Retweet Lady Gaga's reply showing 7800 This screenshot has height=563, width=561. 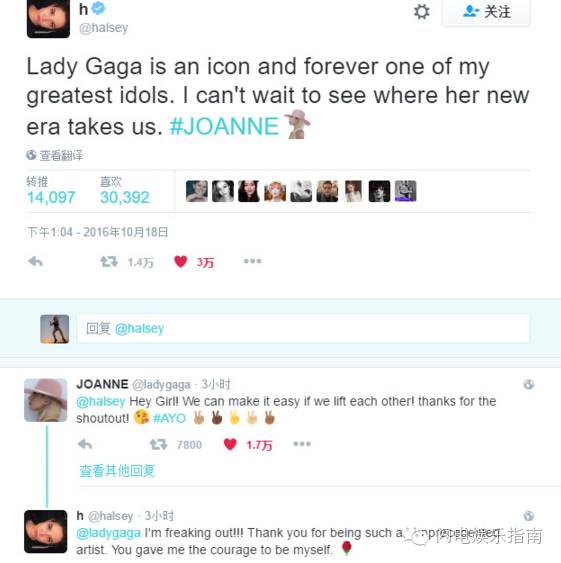tap(158, 445)
